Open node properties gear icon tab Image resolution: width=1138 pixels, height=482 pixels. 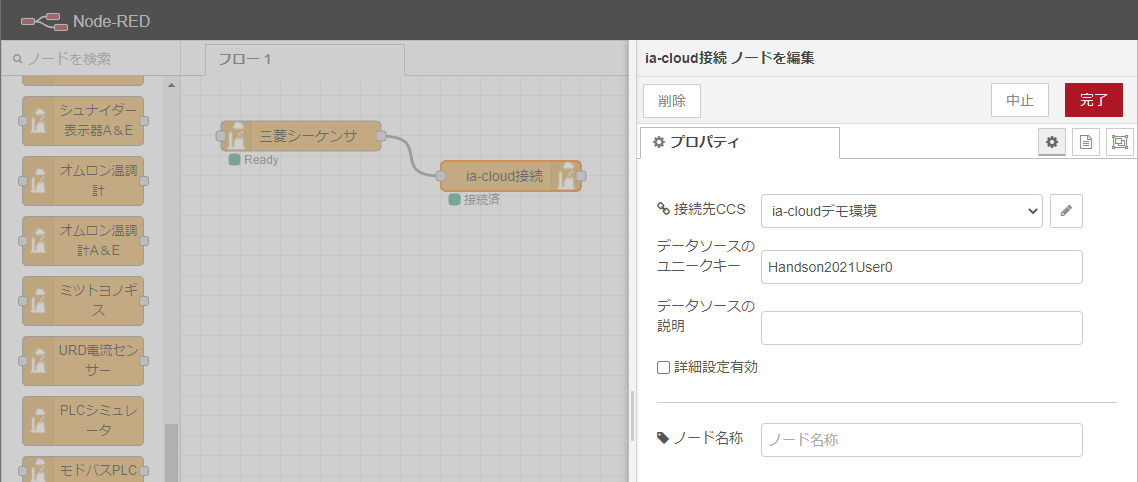click(1052, 142)
